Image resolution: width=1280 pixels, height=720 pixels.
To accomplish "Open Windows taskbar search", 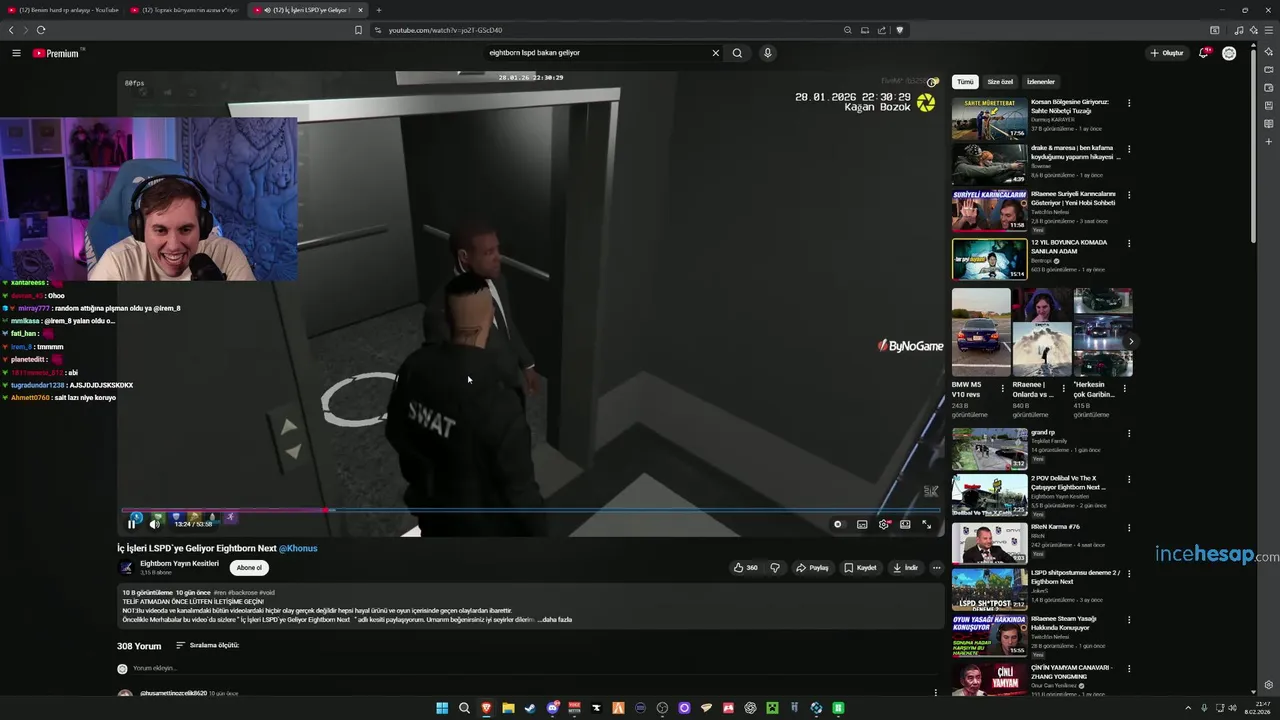I will [464, 708].
